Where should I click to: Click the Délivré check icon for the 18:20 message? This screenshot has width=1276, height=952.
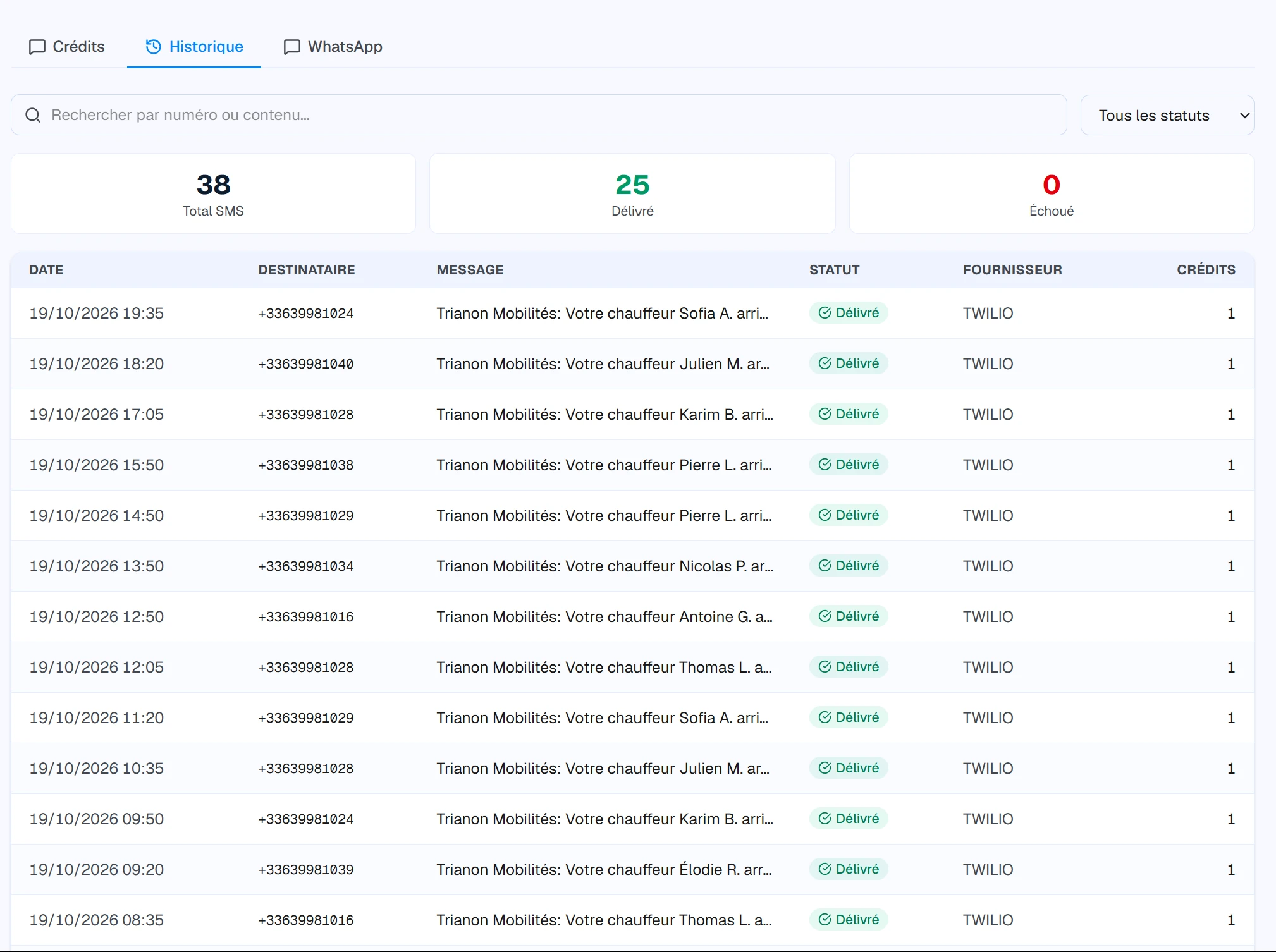tap(825, 363)
